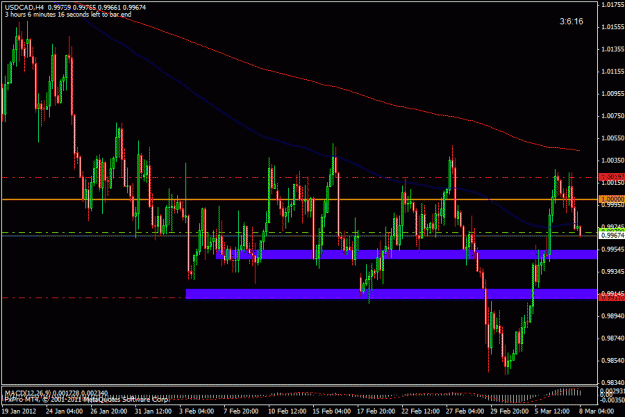Image resolution: width=625 pixels, height=417 pixels.
Task: Click the 8 Mar 04:00 time axis label
Action: point(596,411)
